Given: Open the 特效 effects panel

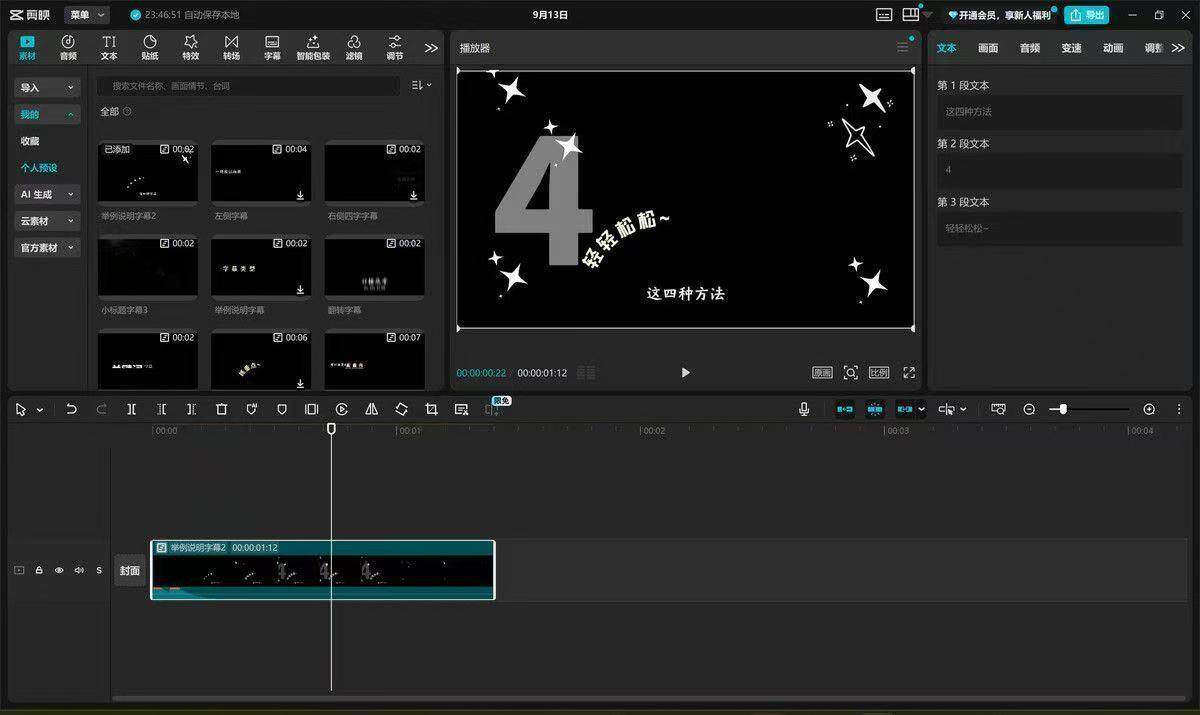Looking at the screenshot, I should 191,47.
